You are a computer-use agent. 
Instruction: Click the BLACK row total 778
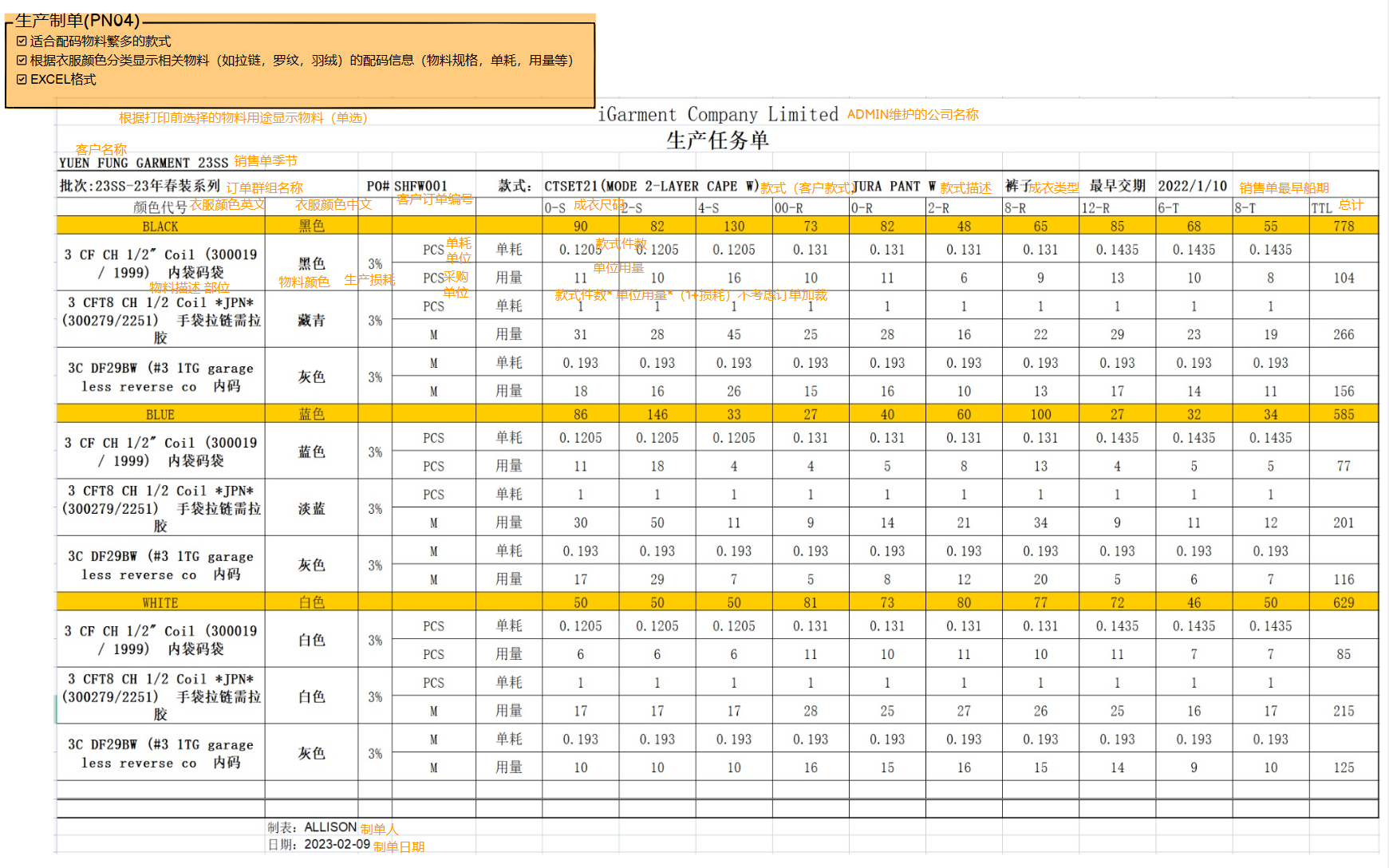point(1344,227)
